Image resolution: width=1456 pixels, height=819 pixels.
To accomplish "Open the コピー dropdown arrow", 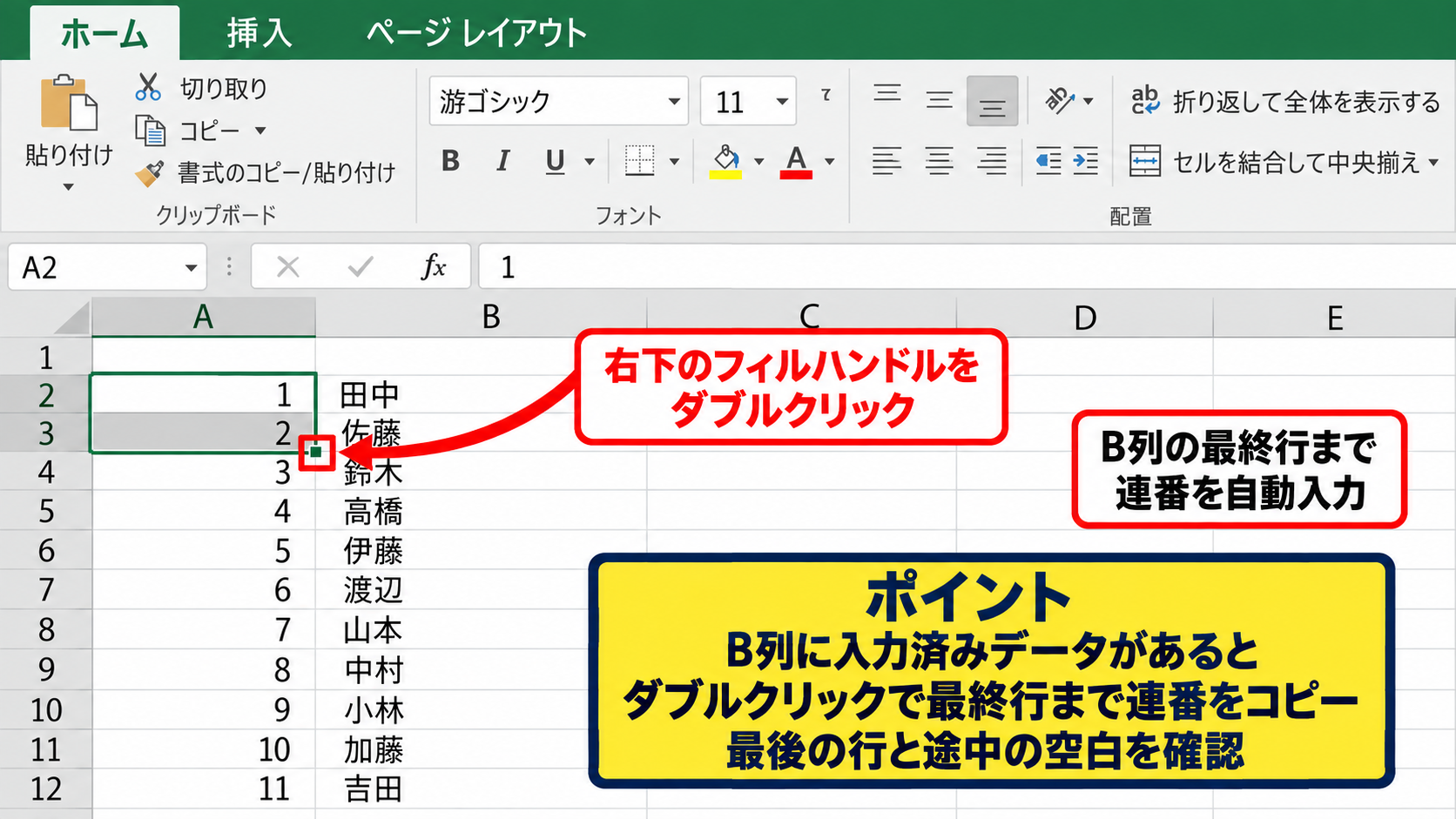I will coord(260,131).
